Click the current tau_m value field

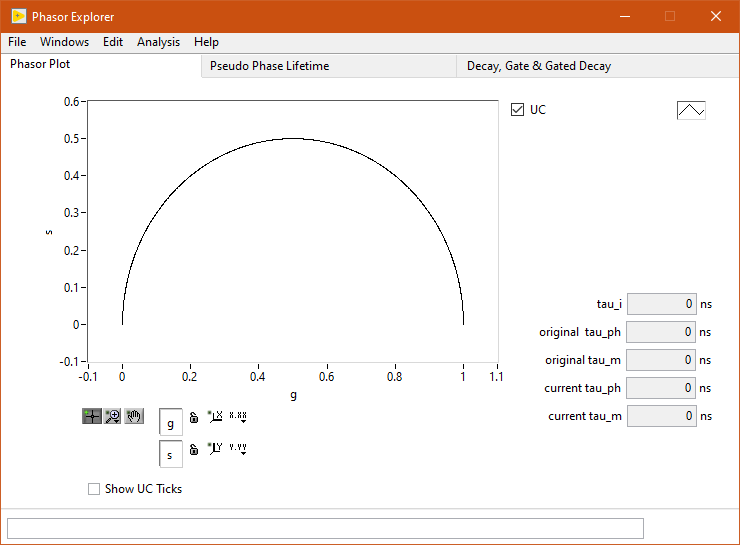point(661,416)
